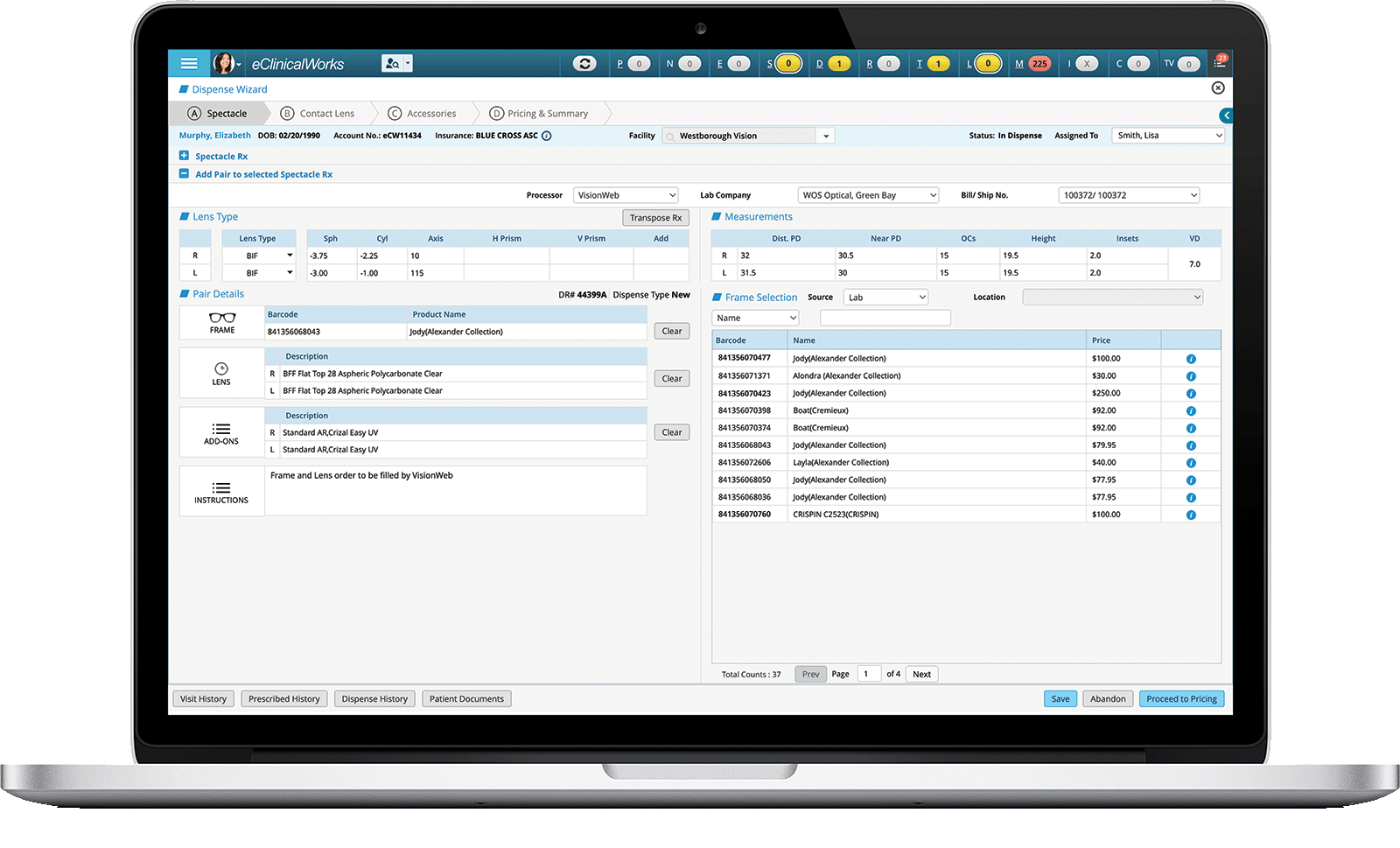Clear the add-ons rows
The width and height of the screenshot is (1400, 848).
pos(672,432)
